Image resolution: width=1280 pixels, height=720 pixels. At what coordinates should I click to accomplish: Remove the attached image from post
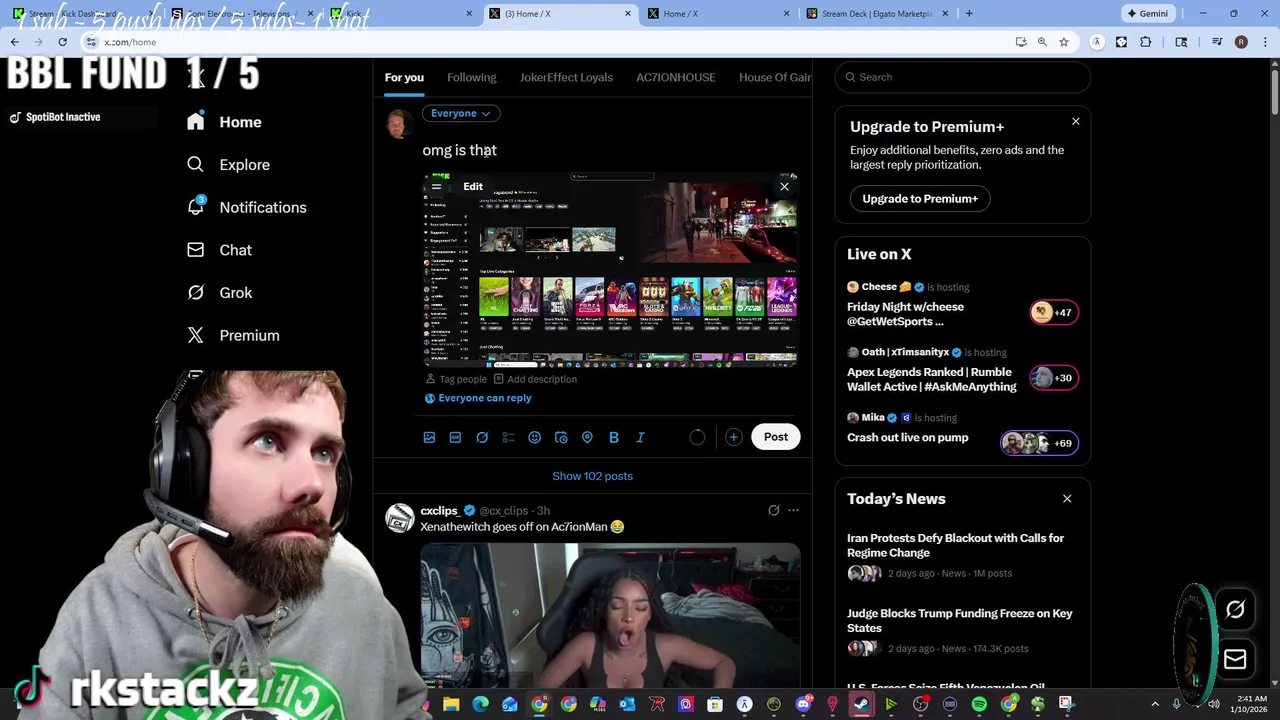click(x=784, y=187)
